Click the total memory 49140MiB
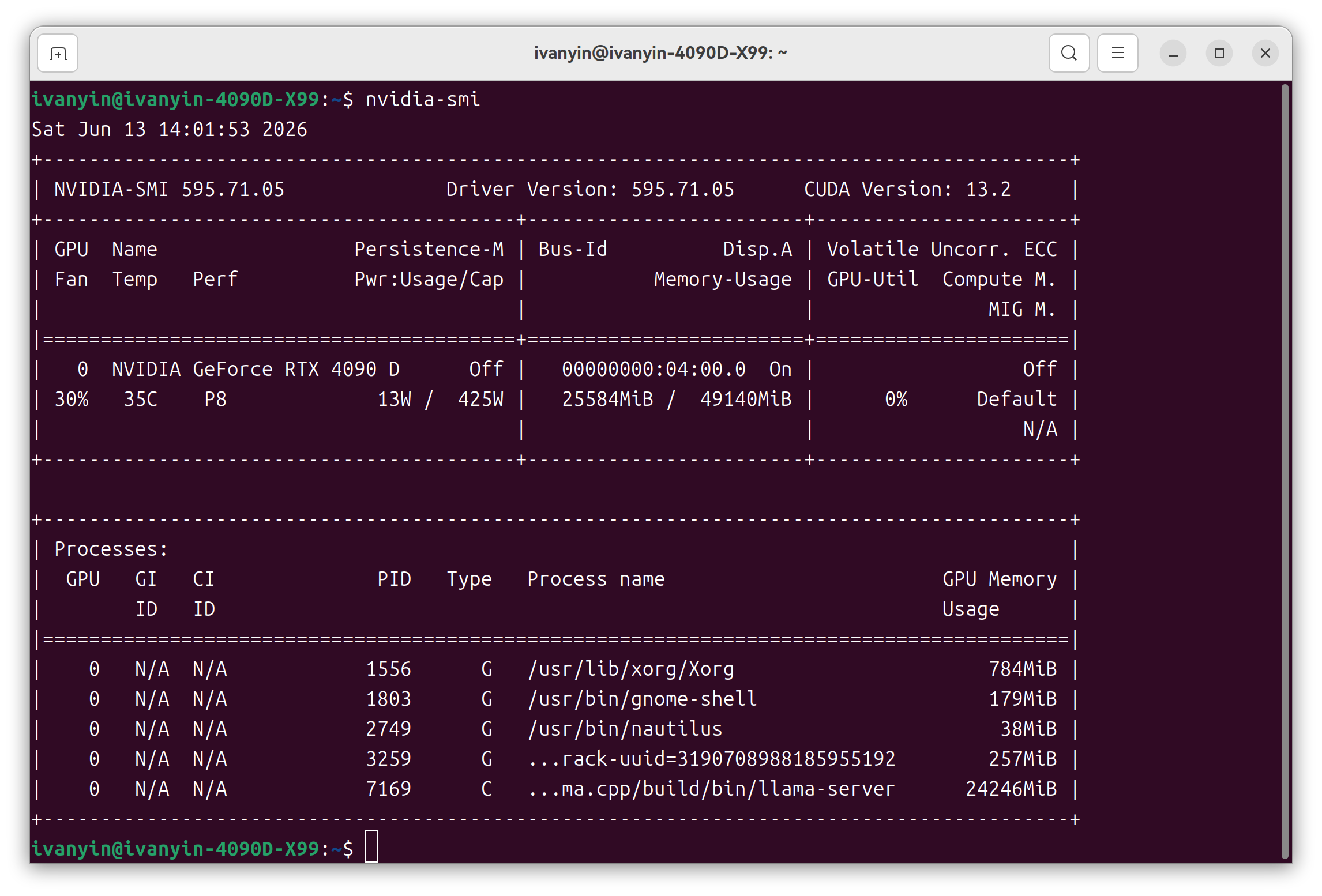The width and height of the screenshot is (1322, 896). tap(746, 399)
